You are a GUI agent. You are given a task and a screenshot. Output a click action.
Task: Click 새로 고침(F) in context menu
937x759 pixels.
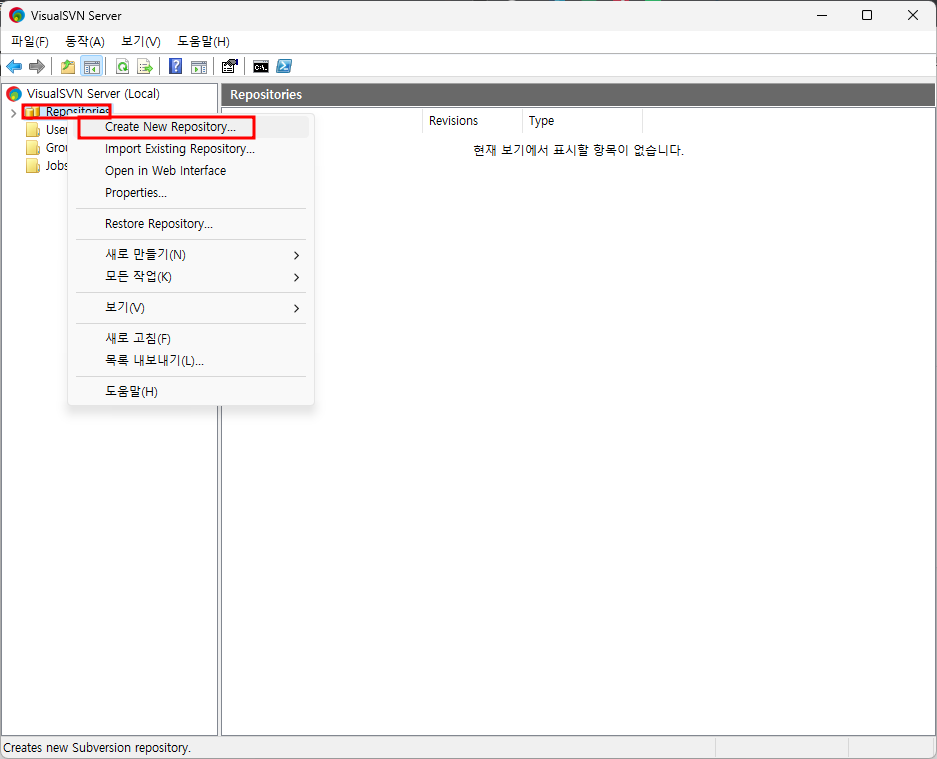pyautogui.click(x=191, y=339)
